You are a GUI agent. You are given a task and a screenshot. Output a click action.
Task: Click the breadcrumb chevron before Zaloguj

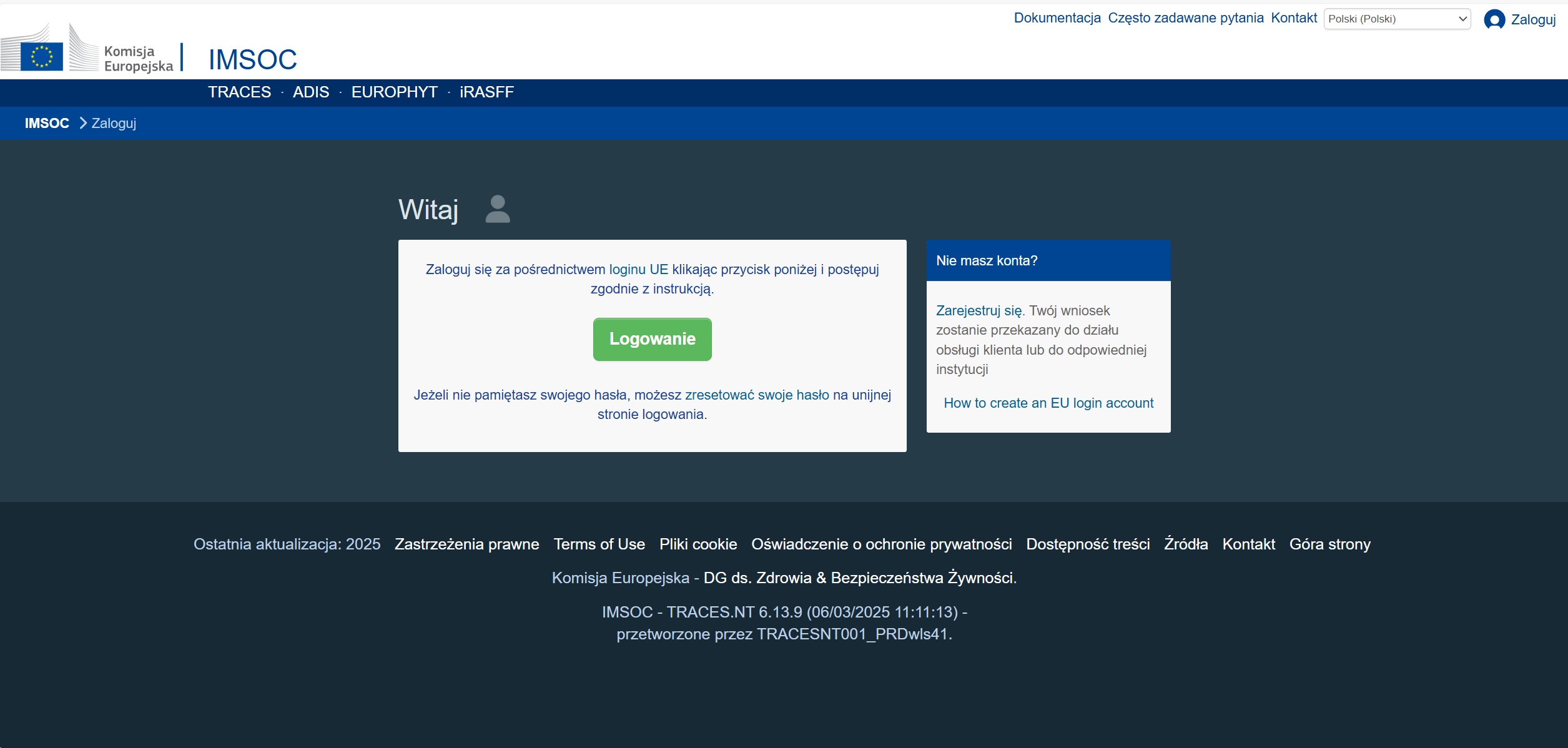[x=83, y=123]
